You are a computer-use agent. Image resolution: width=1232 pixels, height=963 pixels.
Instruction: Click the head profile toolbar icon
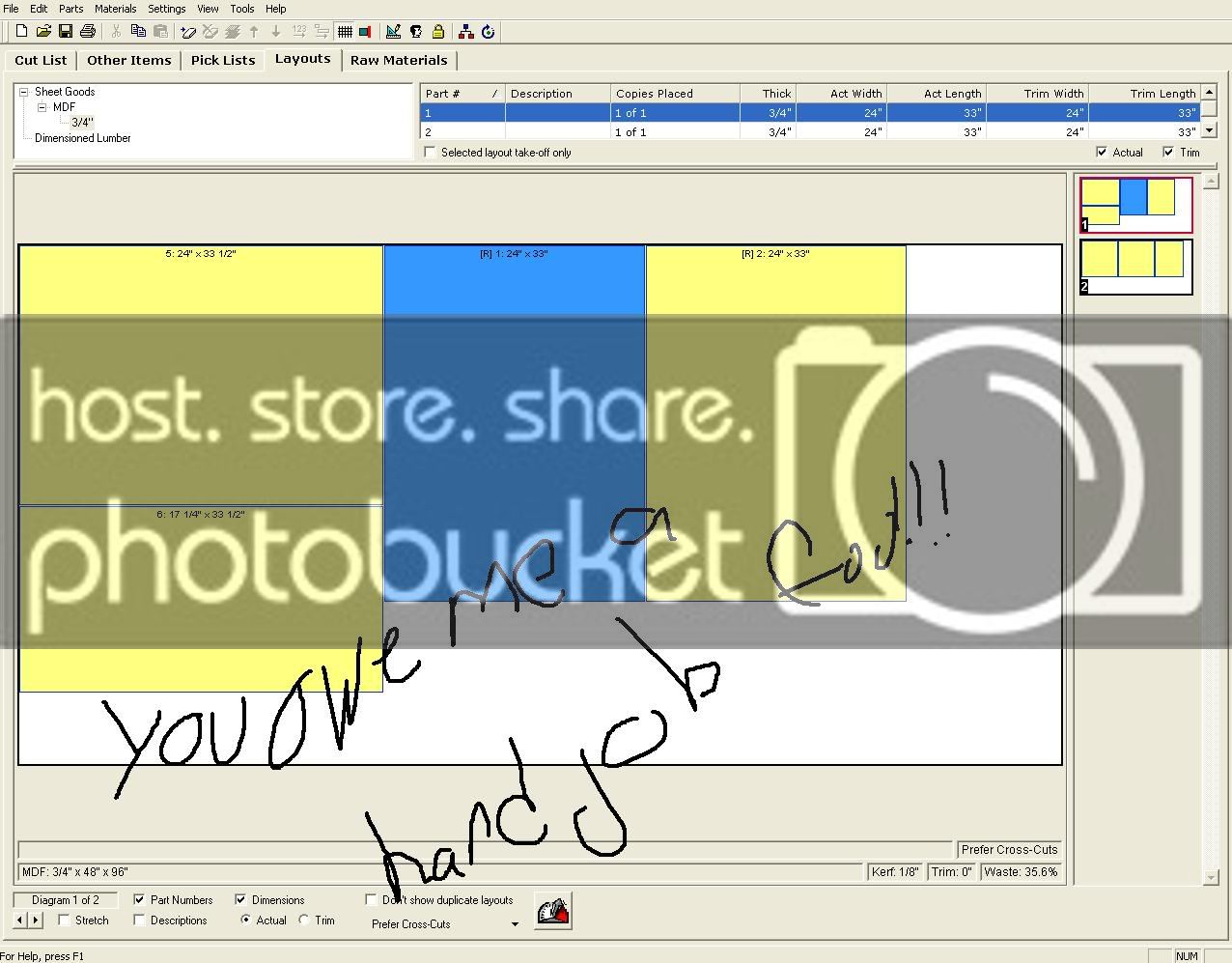[415, 32]
